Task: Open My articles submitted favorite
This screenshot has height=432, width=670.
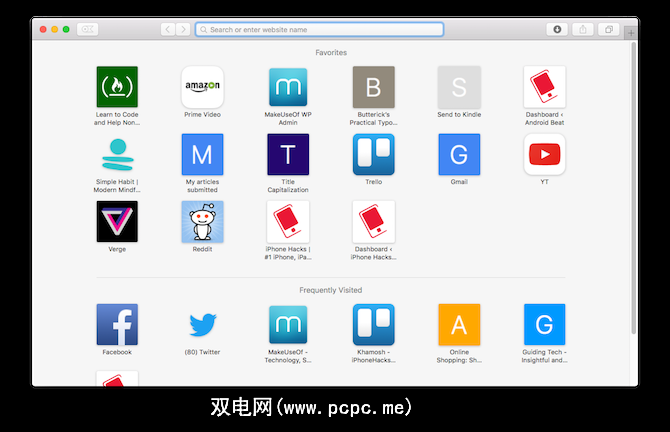Action: point(203,154)
